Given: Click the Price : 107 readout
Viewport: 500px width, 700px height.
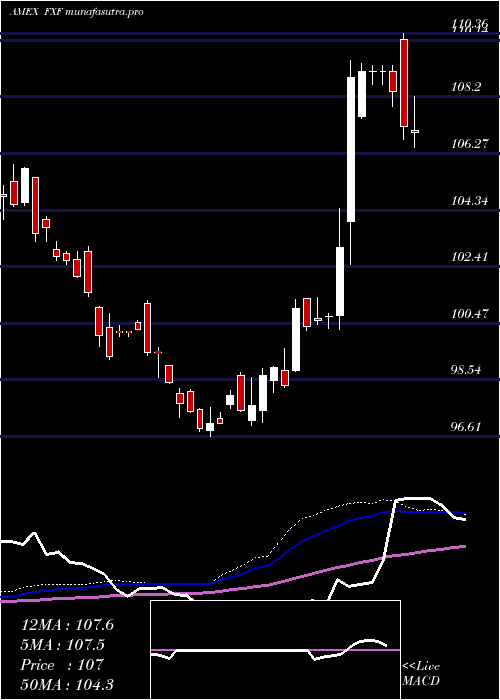Looking at the screenshot, I should (x=62, y=665).
